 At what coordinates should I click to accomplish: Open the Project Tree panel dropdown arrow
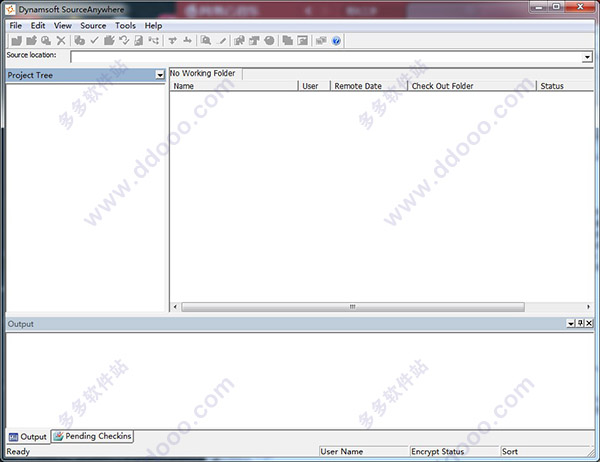coord(160,75)
